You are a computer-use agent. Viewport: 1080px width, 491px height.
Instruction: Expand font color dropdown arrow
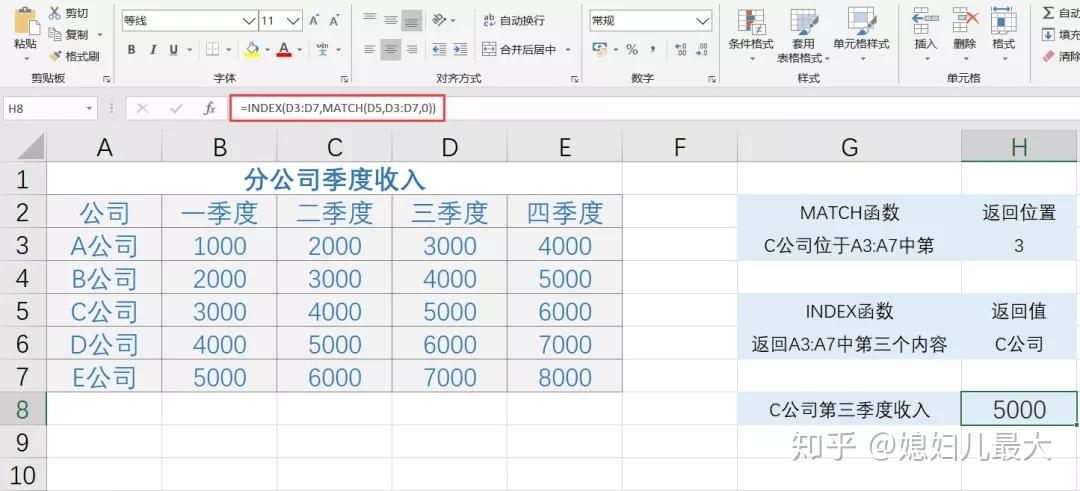(300, 50)
